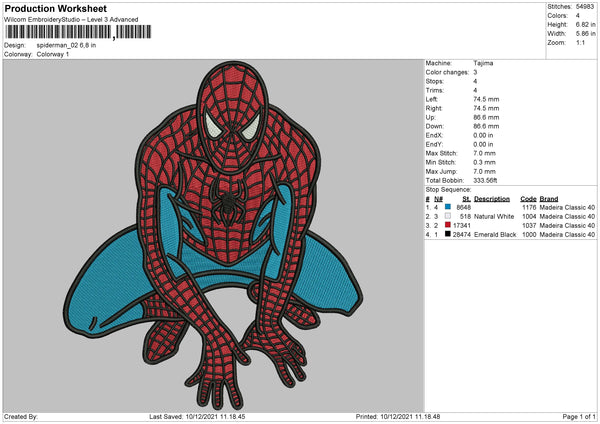This screenshot has height=424, width=600.
Task: Click the 'St.' column header
Action: [x=466, y=199]
